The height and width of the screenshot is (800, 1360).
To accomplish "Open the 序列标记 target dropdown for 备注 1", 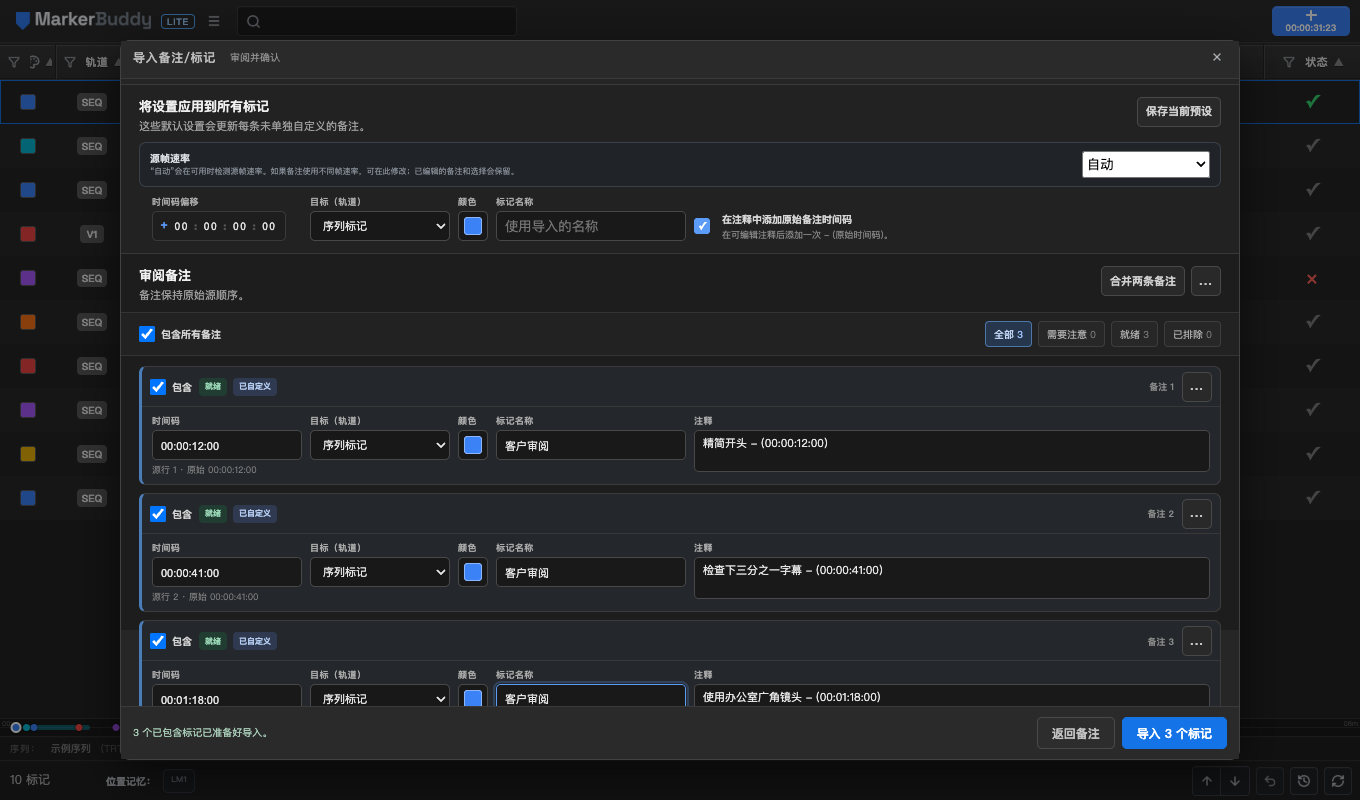I will click(x=380, y=445).
